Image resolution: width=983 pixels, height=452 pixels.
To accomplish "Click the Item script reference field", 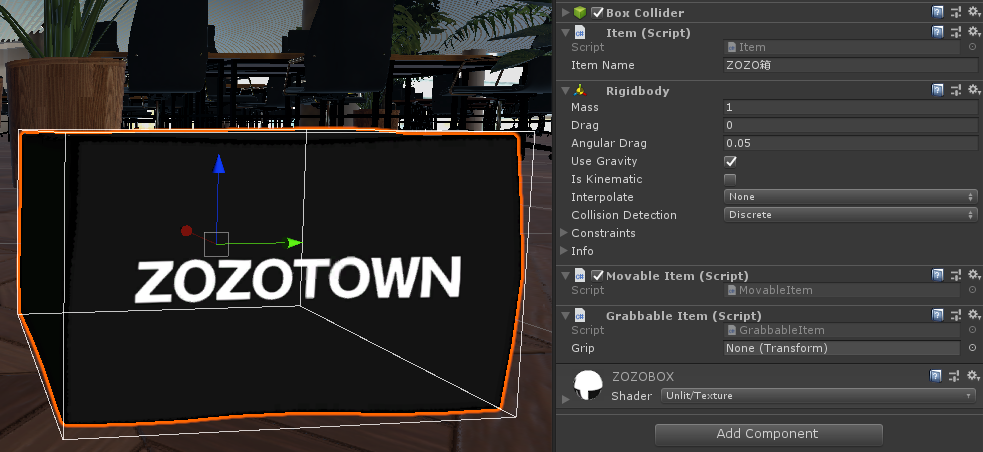I will (x=842, y=47).
